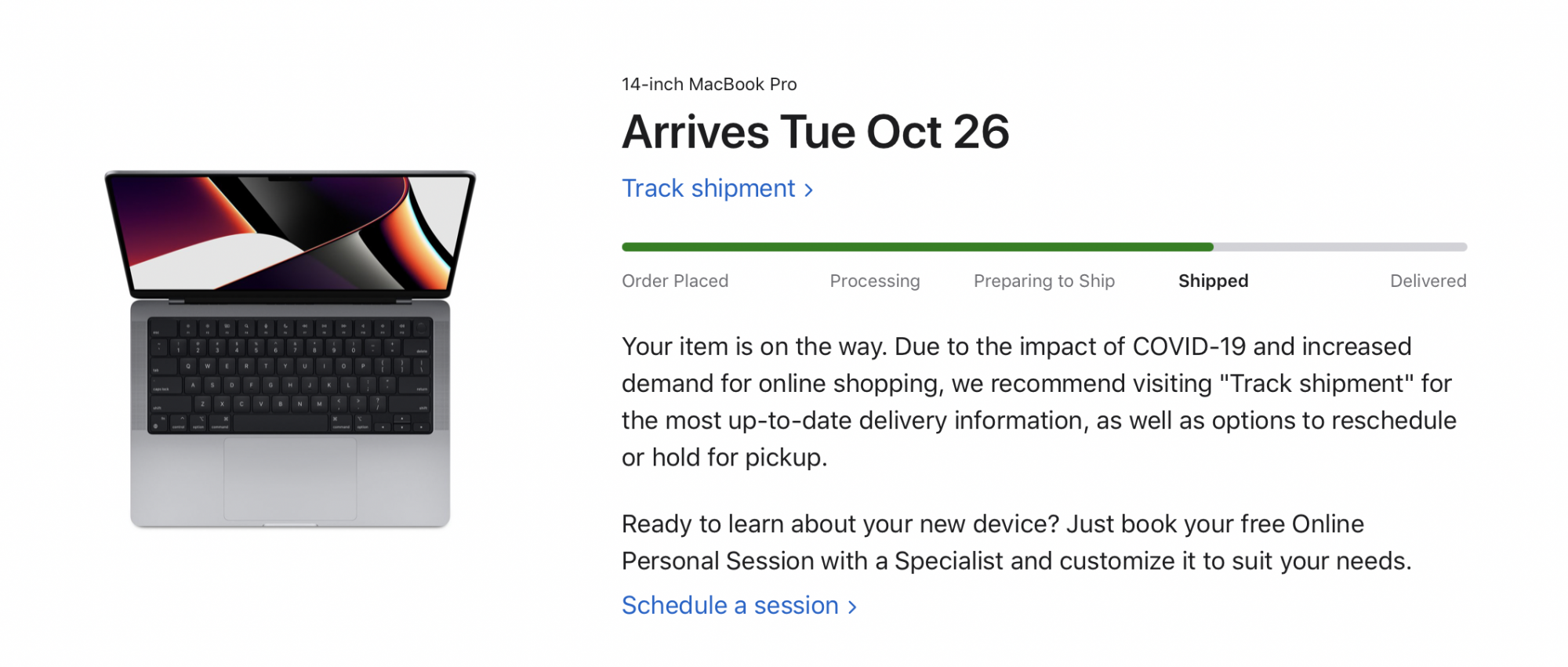Click the chevron arrow after Schedule a session
Screen dimensions: 1568x667
pos(853,607)
